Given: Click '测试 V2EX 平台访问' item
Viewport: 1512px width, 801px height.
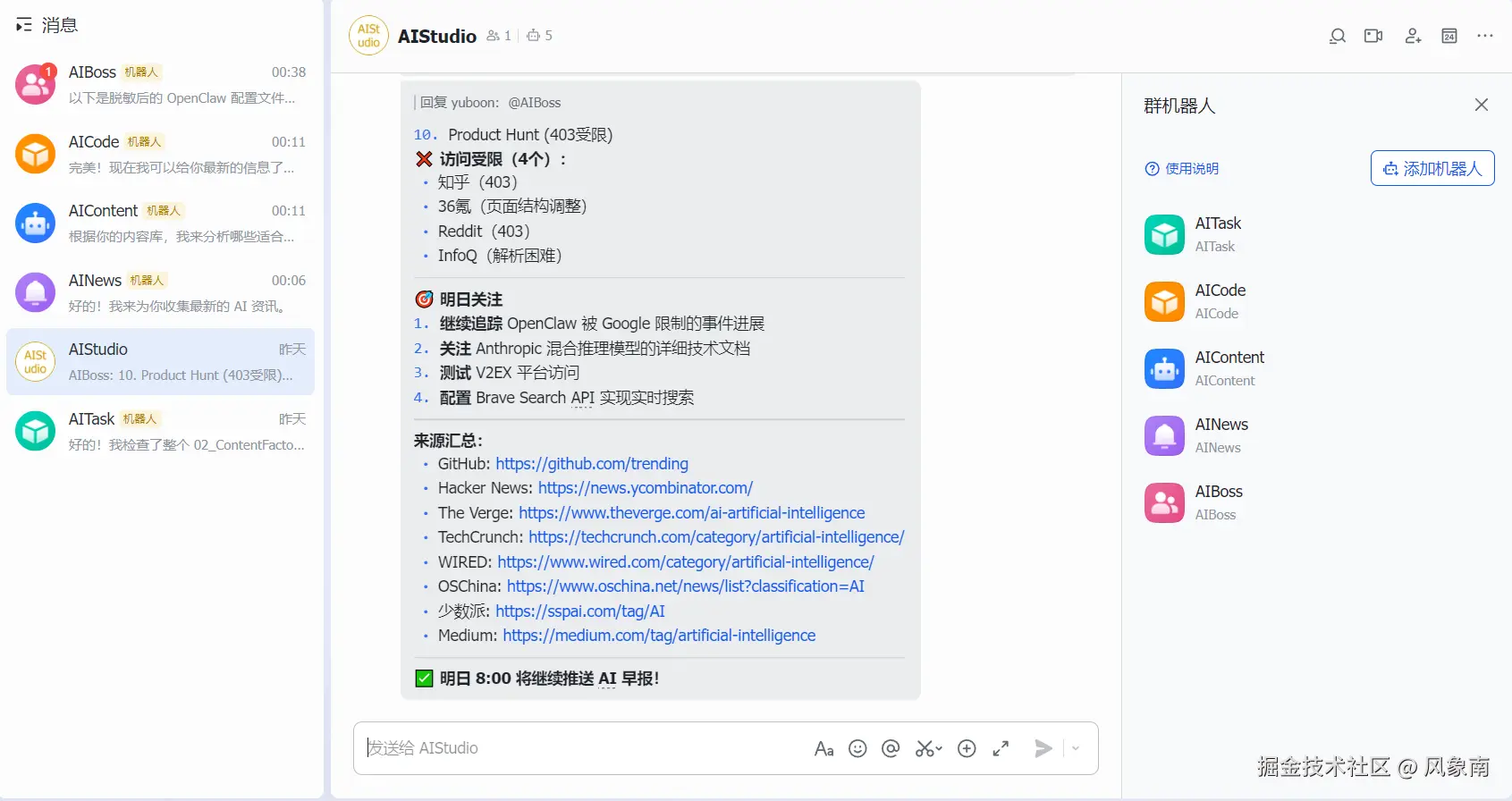Looking at the screenshot, I should [510, 373].
